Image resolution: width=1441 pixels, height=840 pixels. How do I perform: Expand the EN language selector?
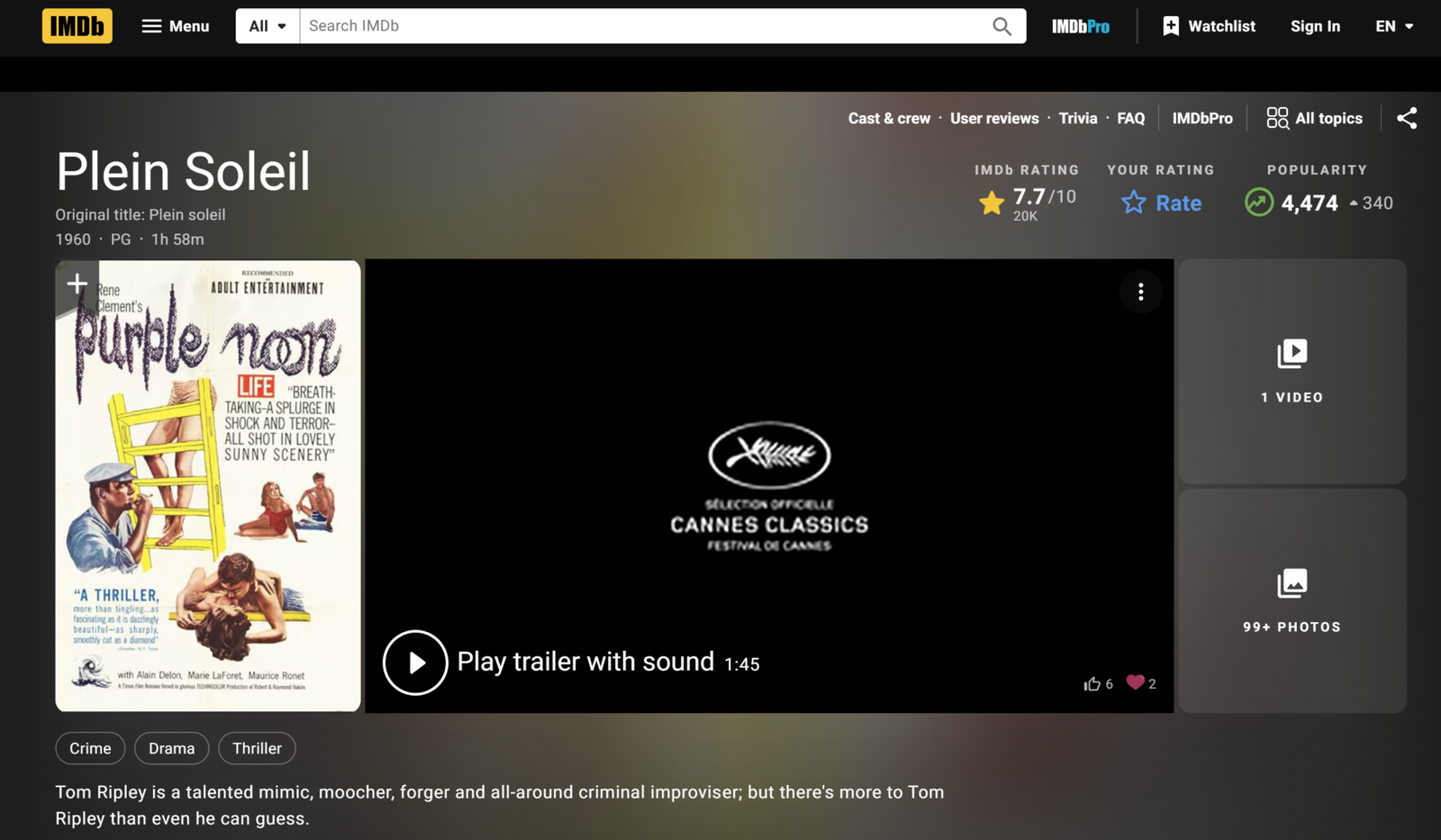(x=1393, y=26)
